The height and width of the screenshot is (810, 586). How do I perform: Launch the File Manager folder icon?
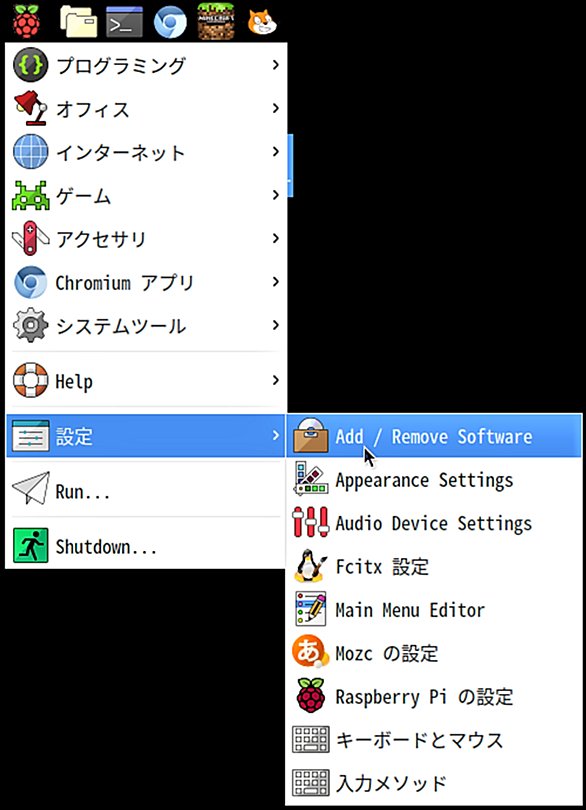click(x=79, y=22)
